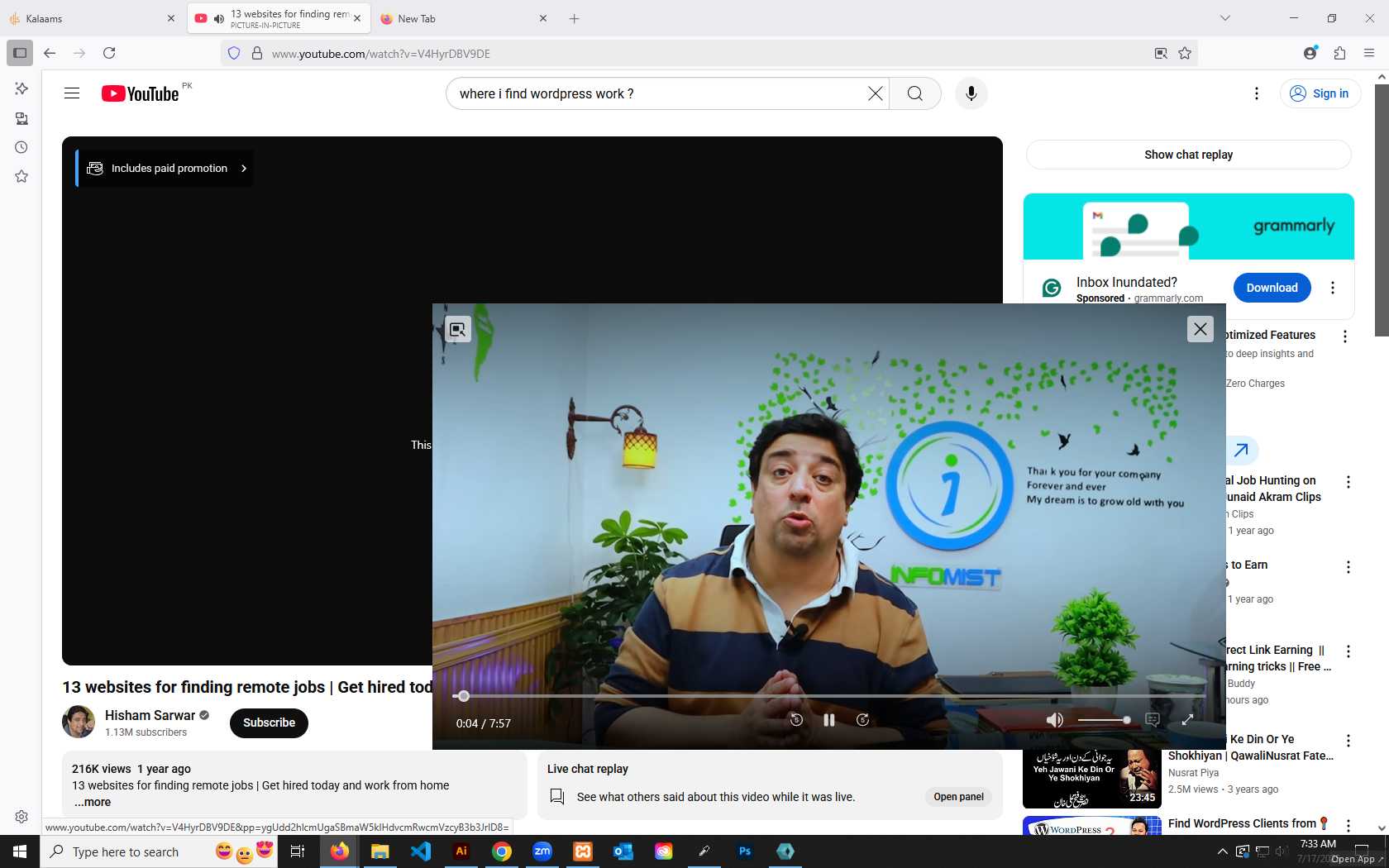Image resolution: width=1389 pixels, height=868 pixels.
Task: Open options for Job Hunting video
Action: [x=1348, y=482]
